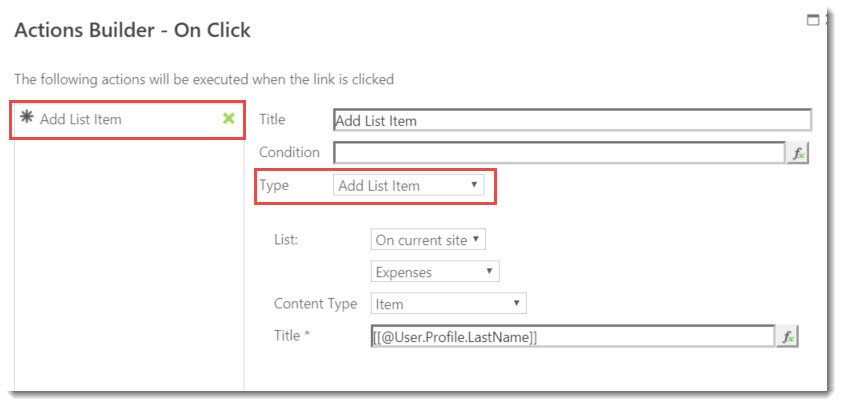Screen dimensions: 842x406
Task: Open the Expenses list dropdown
Action: pos(435,271)
